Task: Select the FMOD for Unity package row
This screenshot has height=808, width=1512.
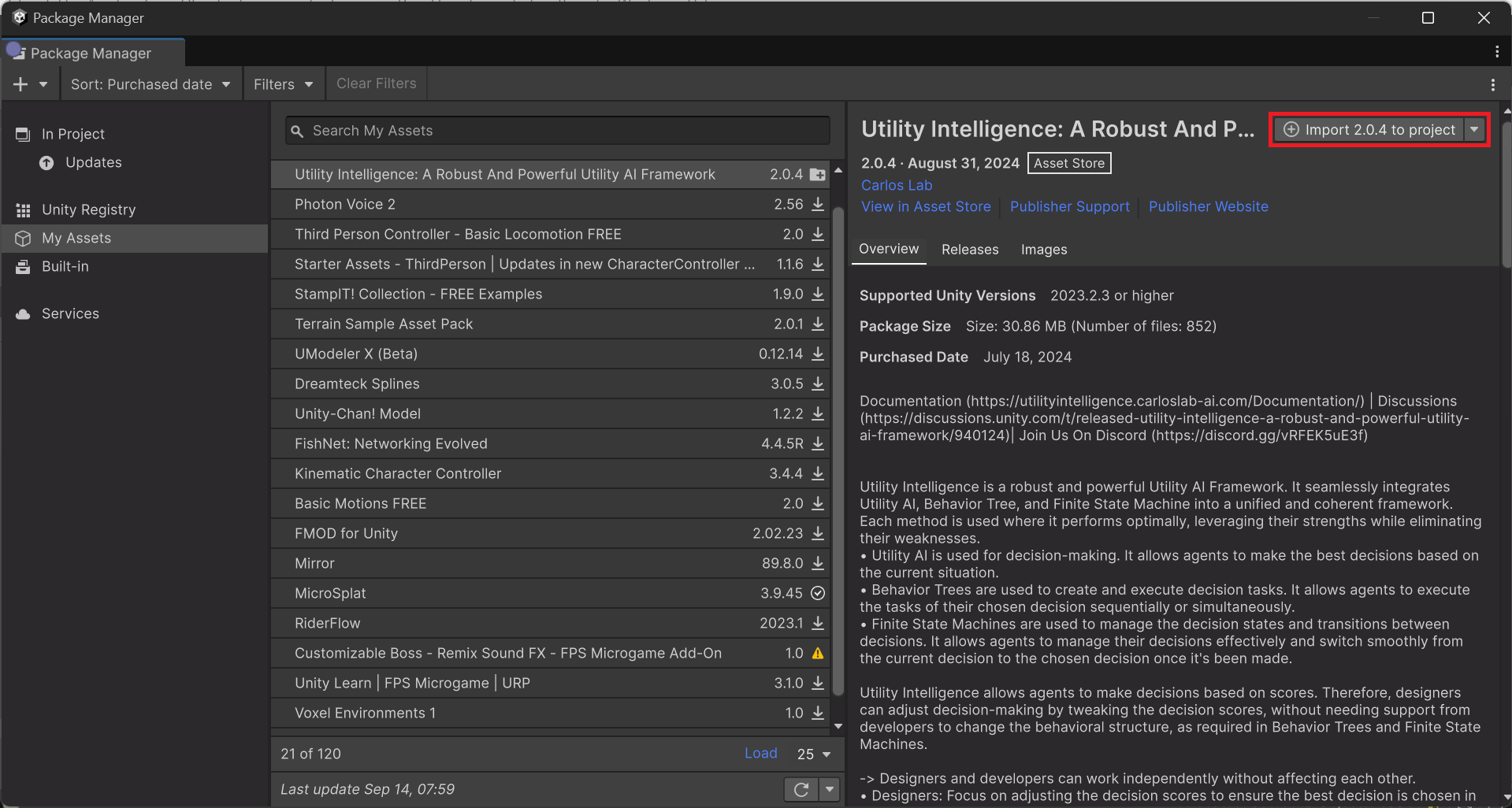Action: (x=551, y=533)
